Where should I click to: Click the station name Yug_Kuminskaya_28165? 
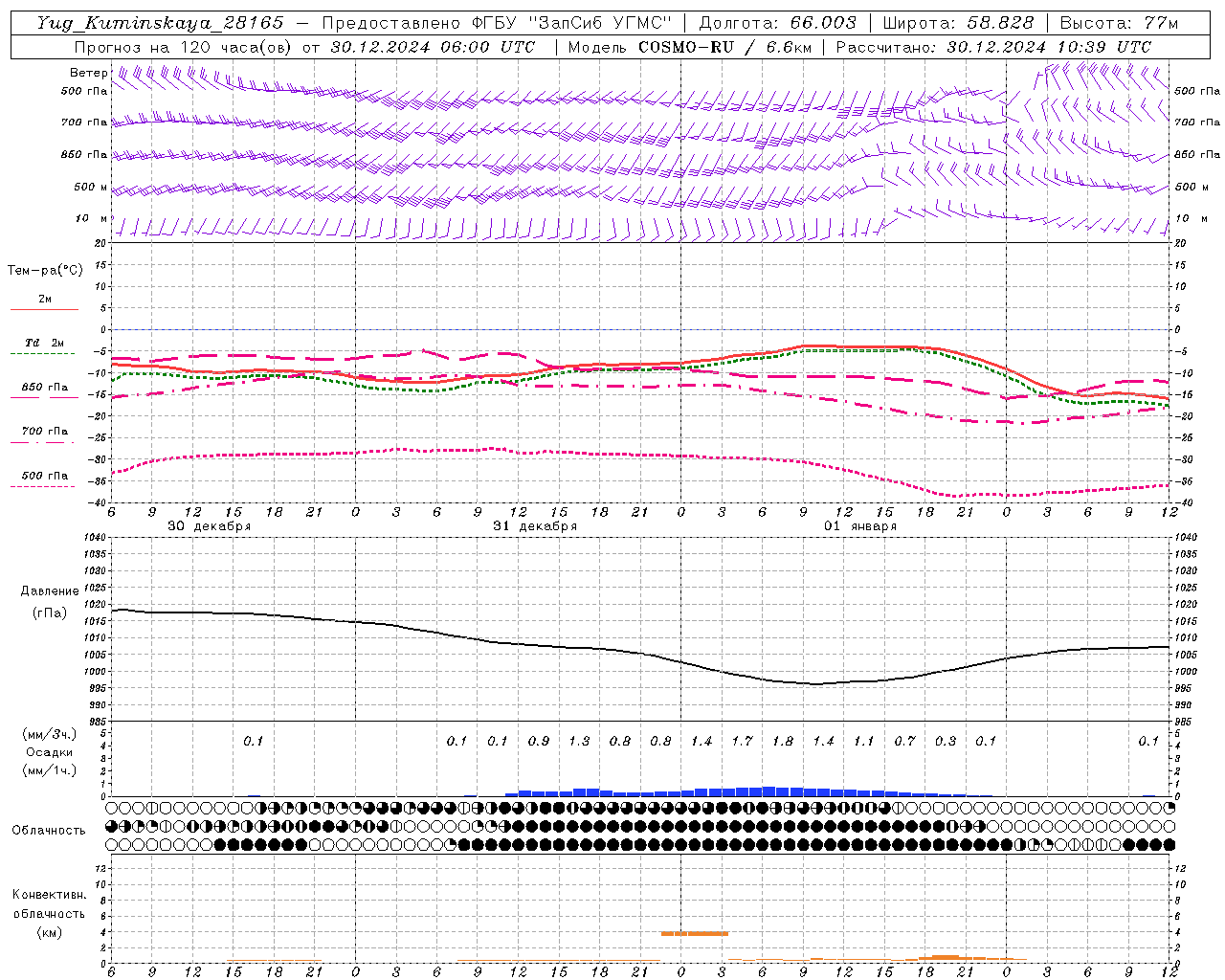pyautogui.click(x=161, y=23)
